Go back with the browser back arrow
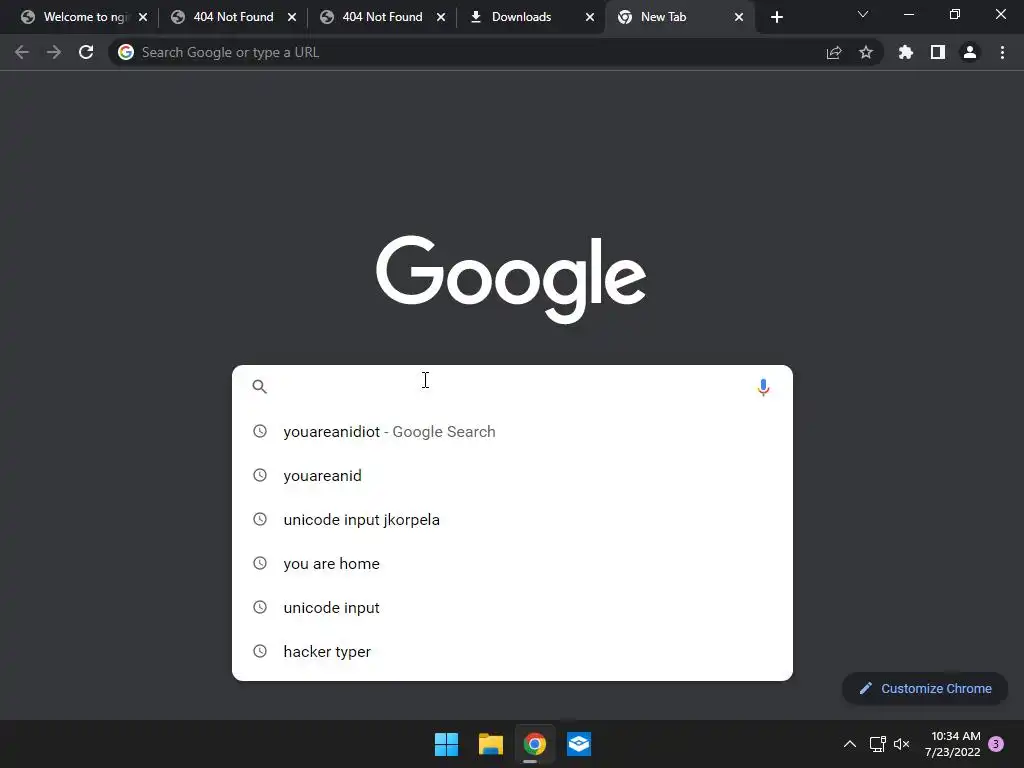The width and height of the screenshot is (1024, 768). [22, 52]
